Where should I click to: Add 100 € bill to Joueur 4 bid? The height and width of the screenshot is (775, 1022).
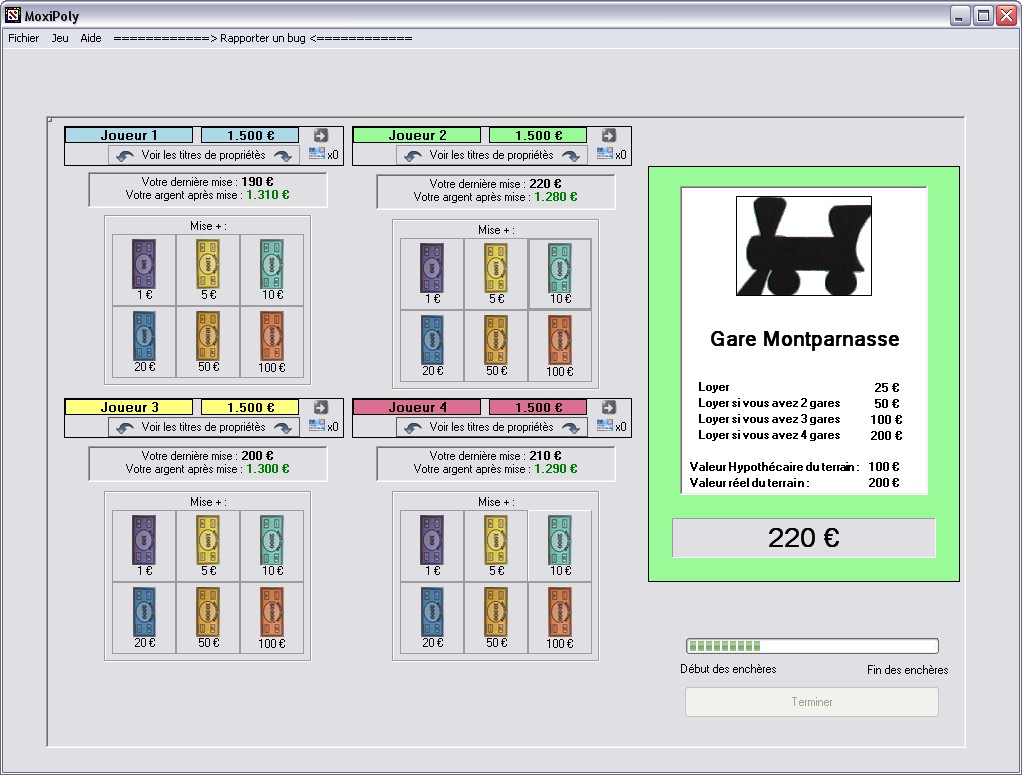coord(560,617)
